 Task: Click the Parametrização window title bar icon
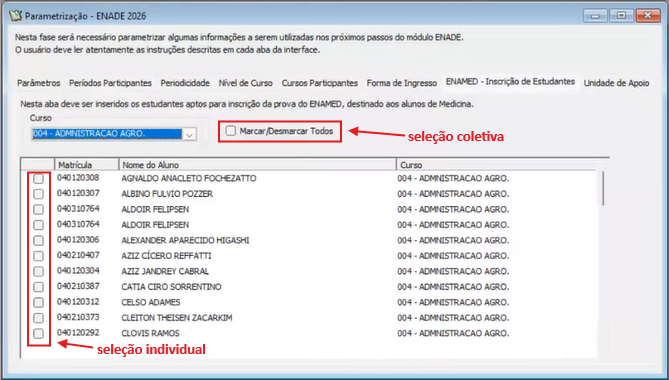16,16
